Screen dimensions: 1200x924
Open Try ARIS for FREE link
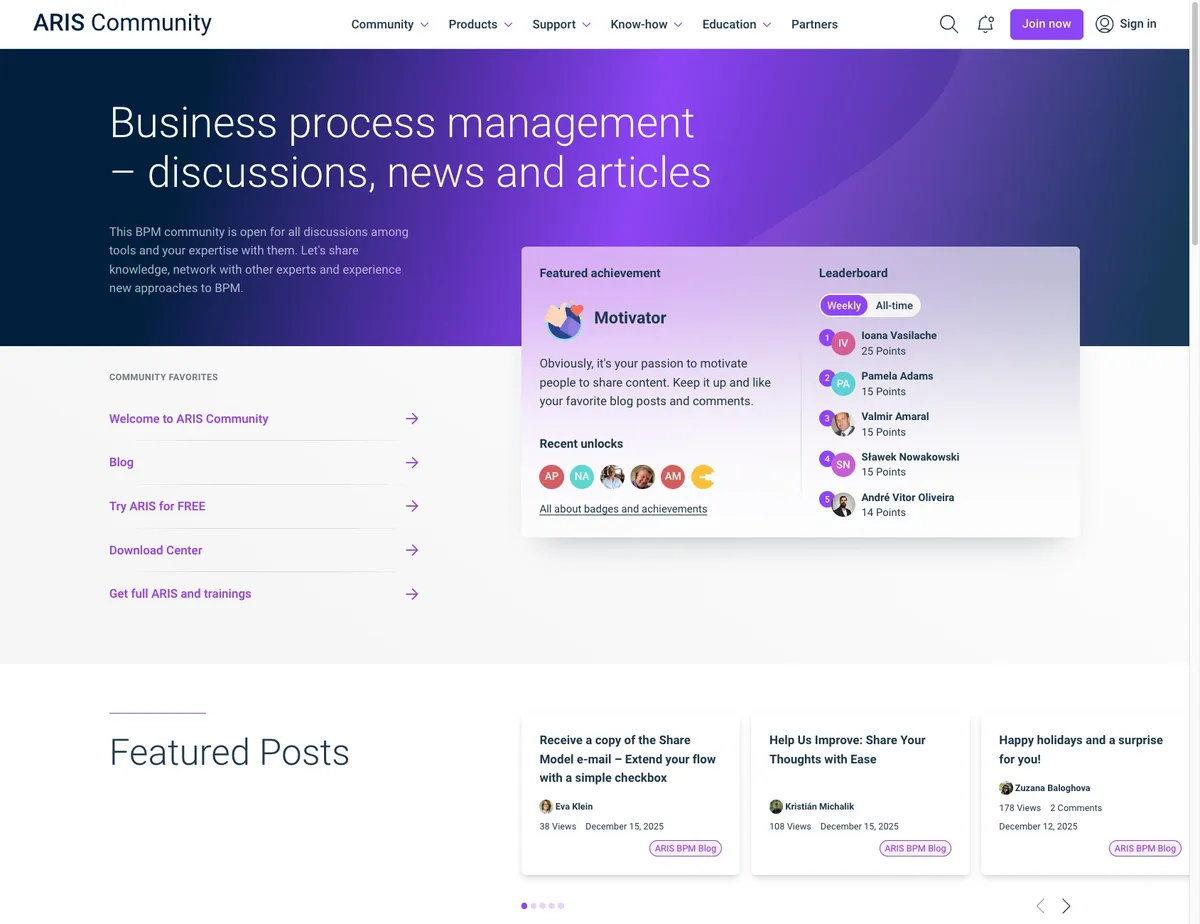coord(157,506)
